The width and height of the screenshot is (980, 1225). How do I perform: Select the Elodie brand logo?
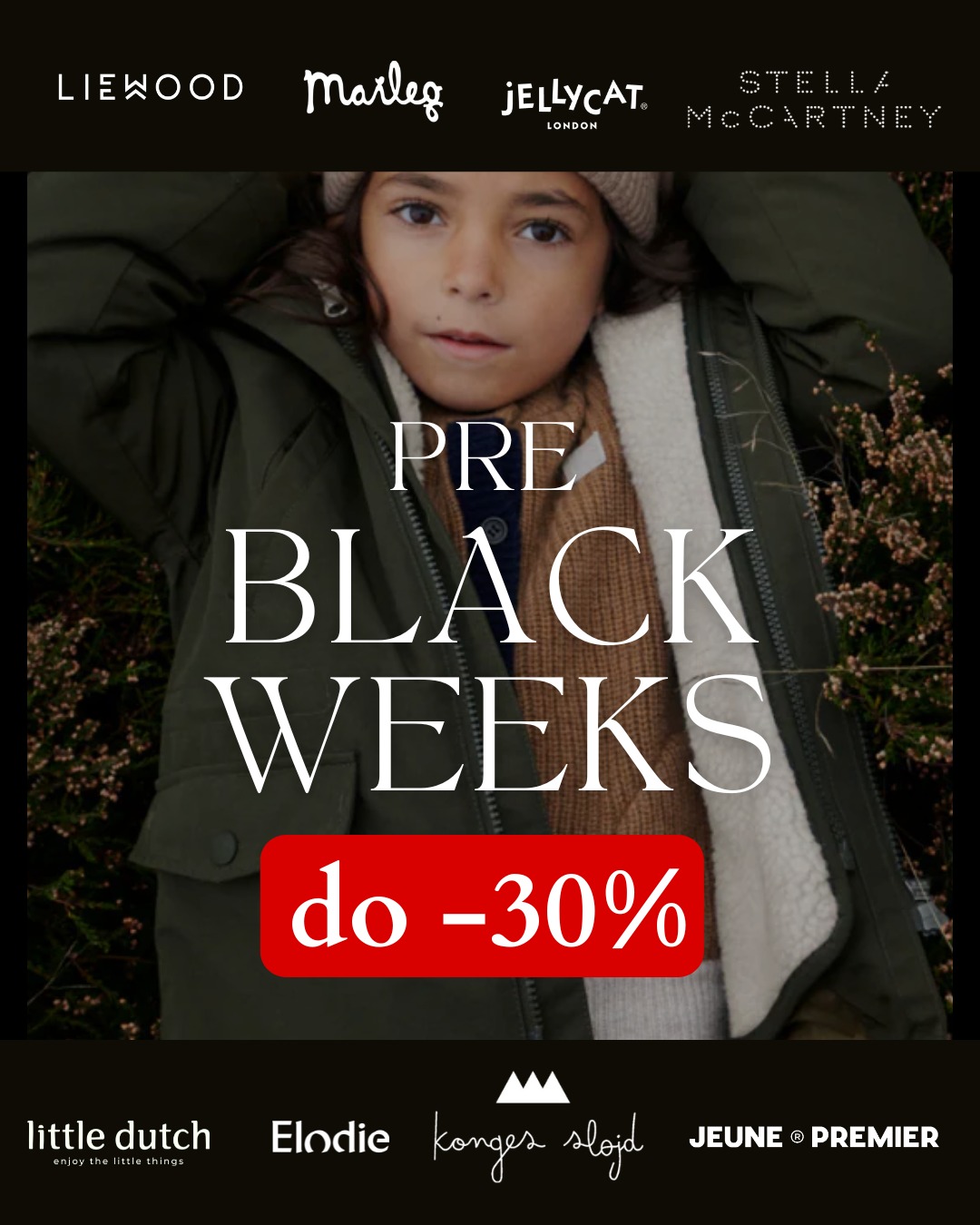pyautogui.click(x=330, y=1137)
